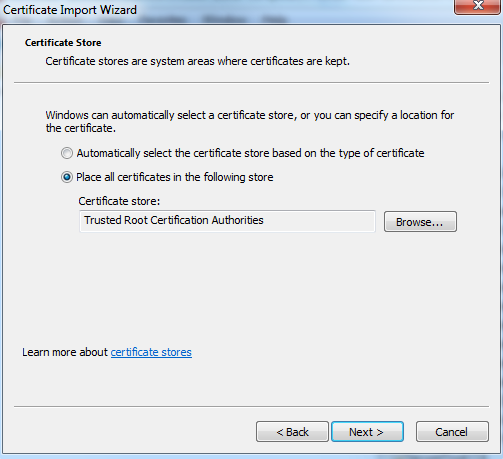Click empty space inside the store field
This screenshot has width=503, height=459.
pos(320,221)
